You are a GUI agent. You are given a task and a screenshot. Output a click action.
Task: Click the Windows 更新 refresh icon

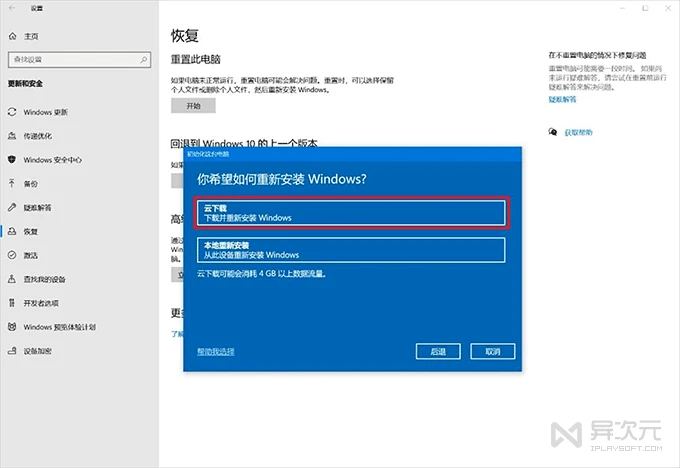[x=12, y=112]
